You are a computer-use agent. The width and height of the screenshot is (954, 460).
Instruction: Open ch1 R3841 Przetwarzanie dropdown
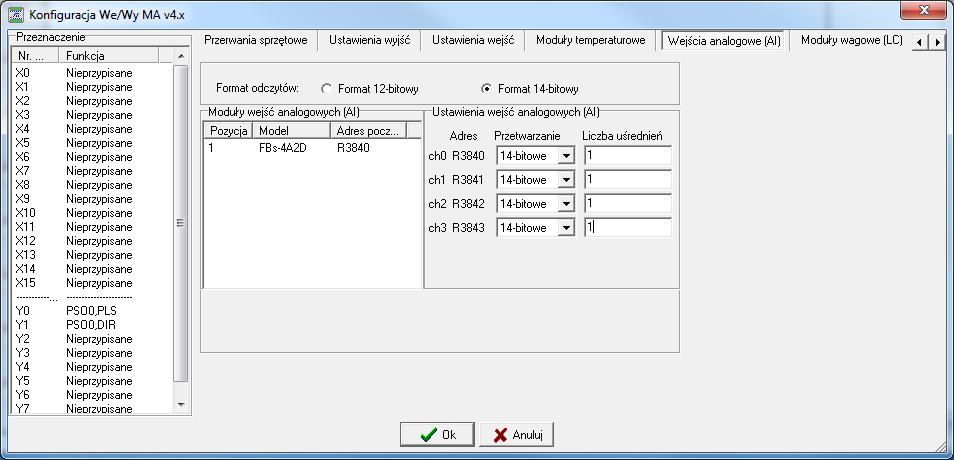coord(566,180)
